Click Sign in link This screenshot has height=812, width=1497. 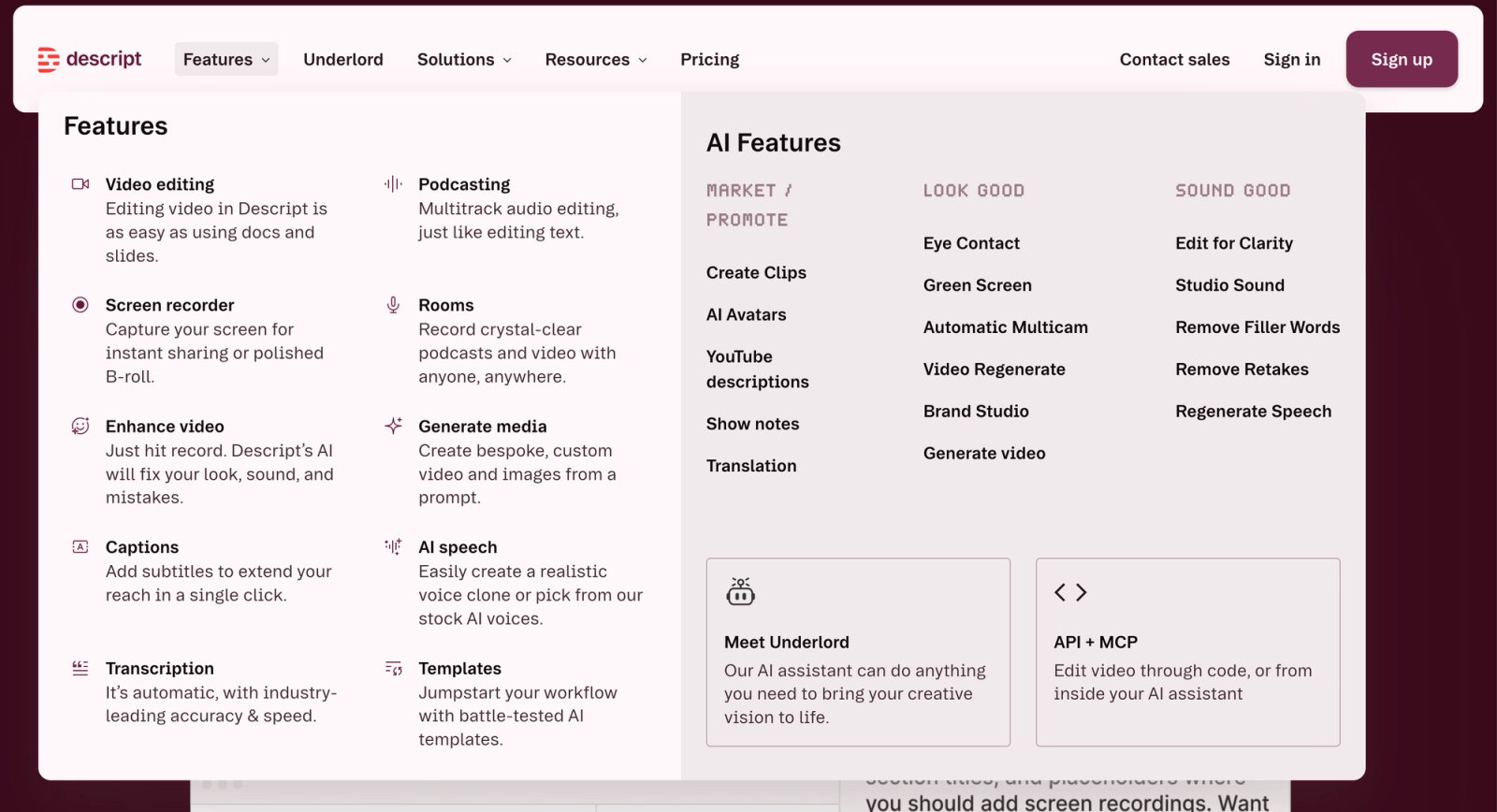coord(1292,59)
